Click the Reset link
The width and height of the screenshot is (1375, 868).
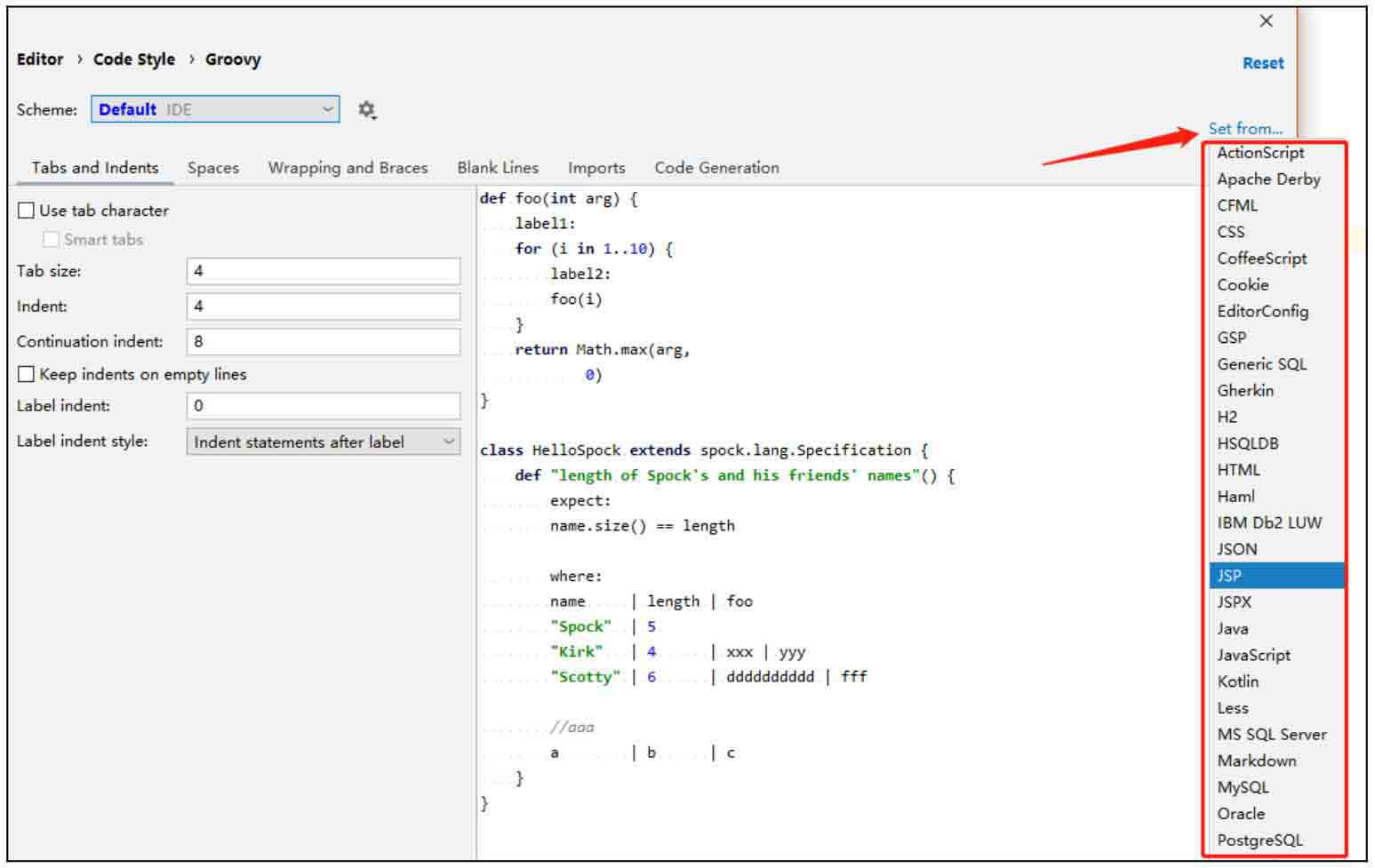(1262, 63)
